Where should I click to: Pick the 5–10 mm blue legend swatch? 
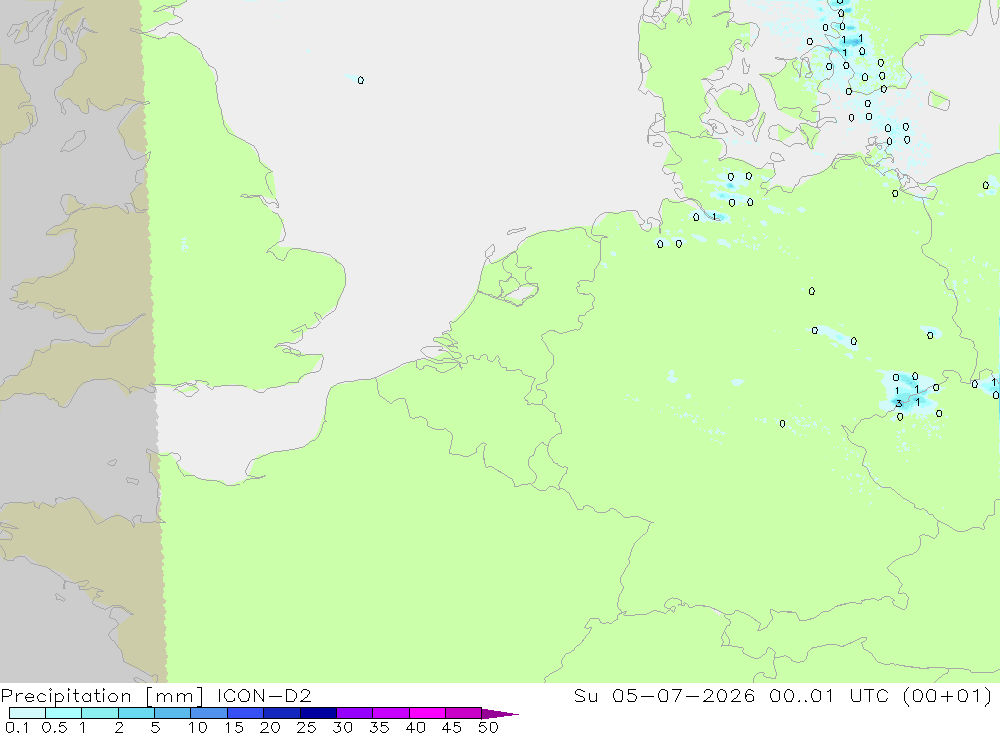coord(173,713)
